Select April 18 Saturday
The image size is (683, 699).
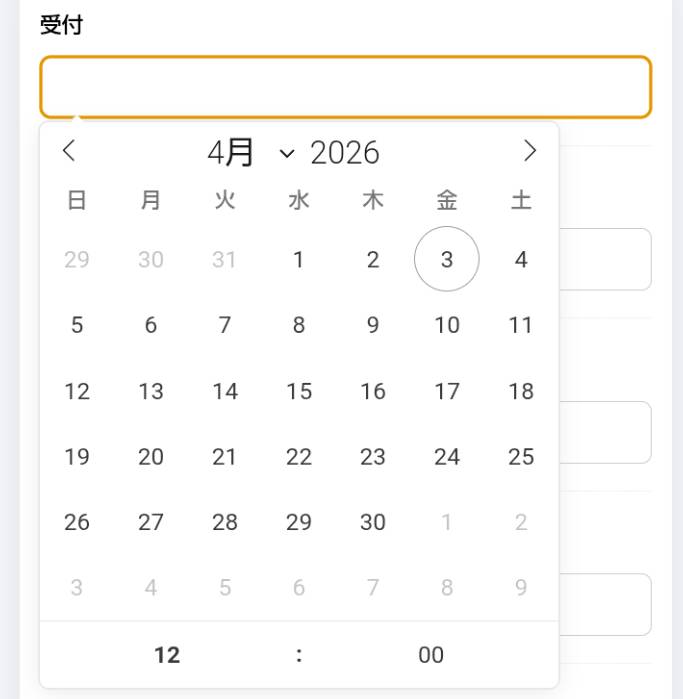click(520, 391)
